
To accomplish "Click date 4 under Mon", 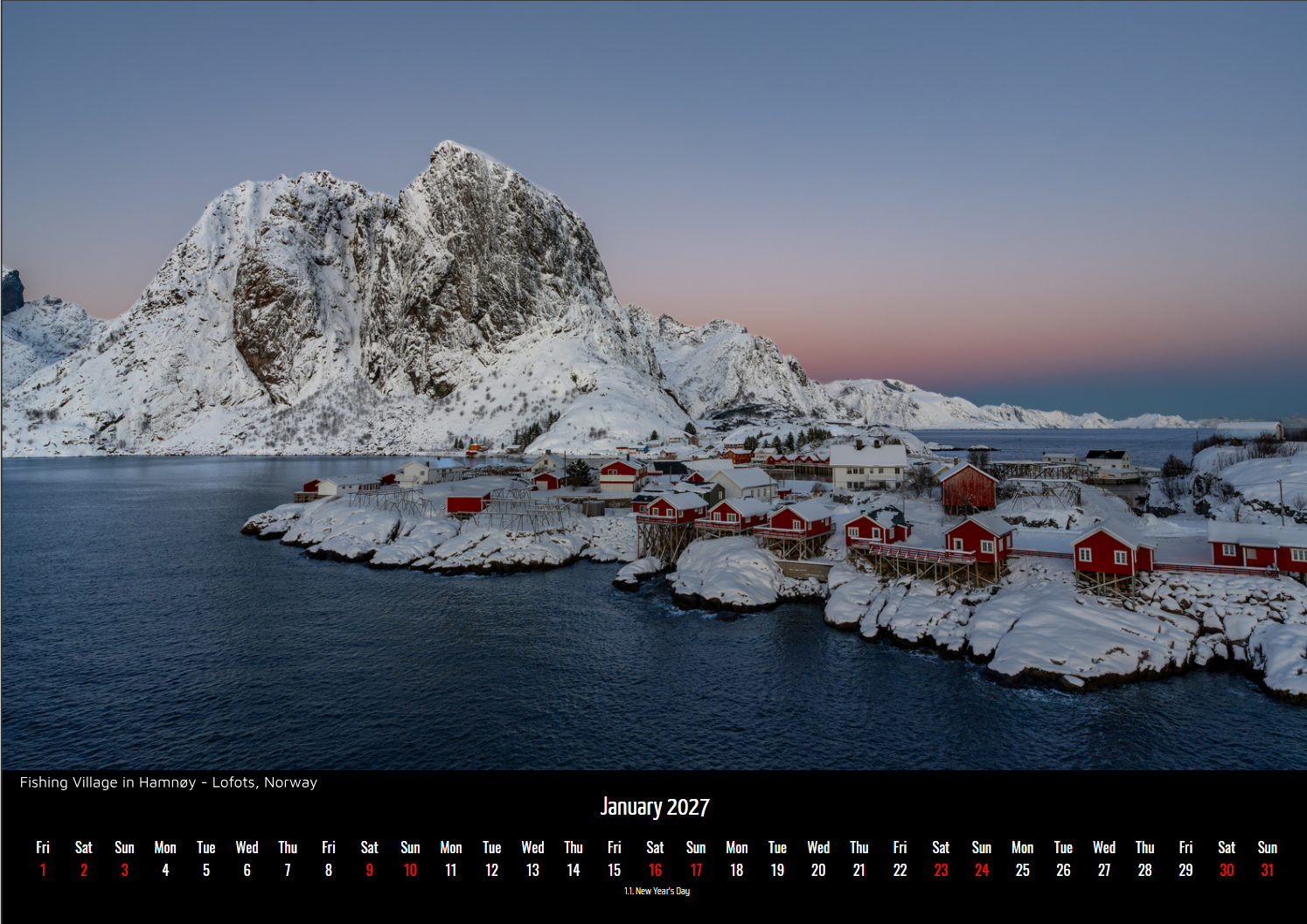I will click(x=165, y=870).
